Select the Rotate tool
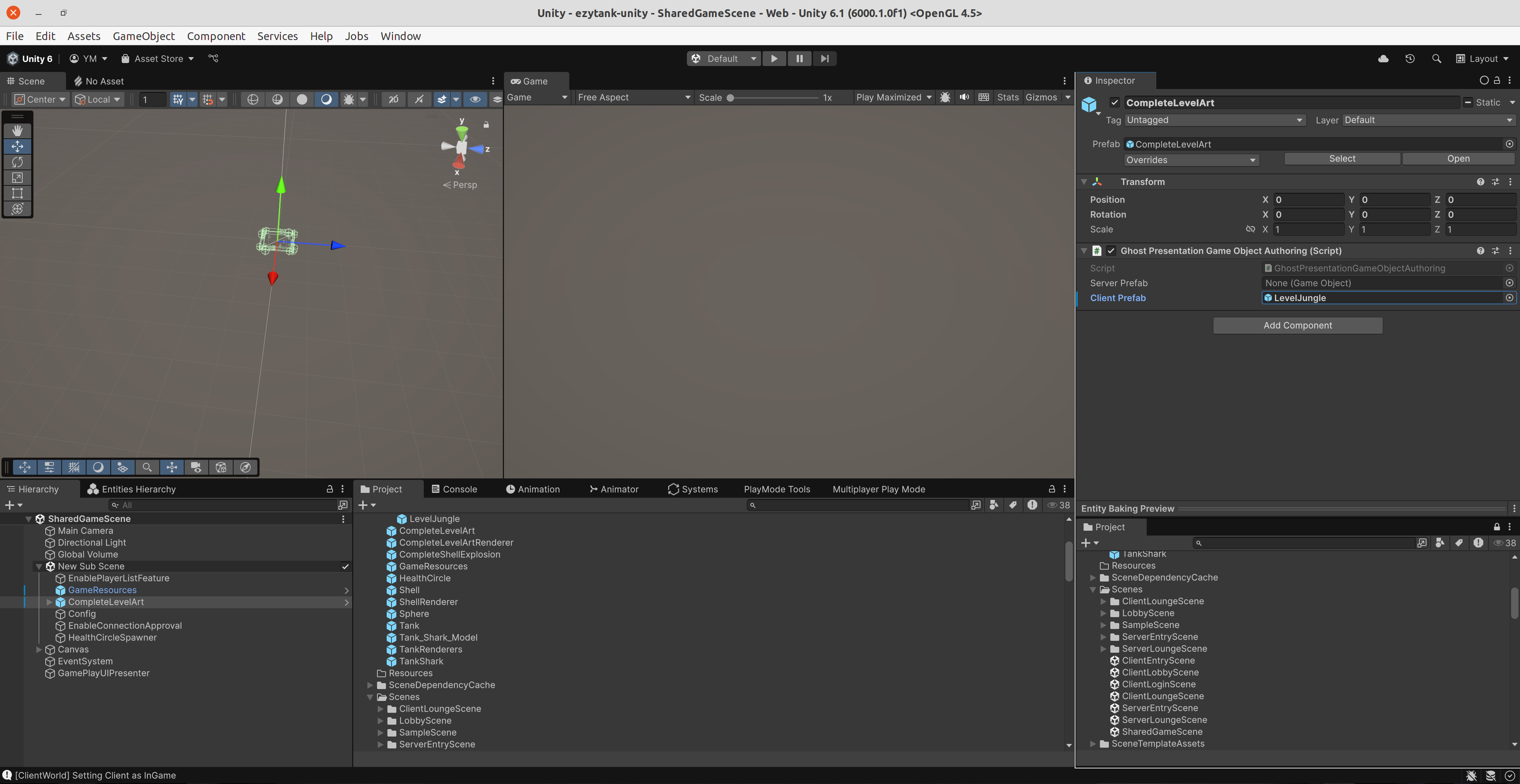Screen dimensions: 1520x784 [17, 162]
